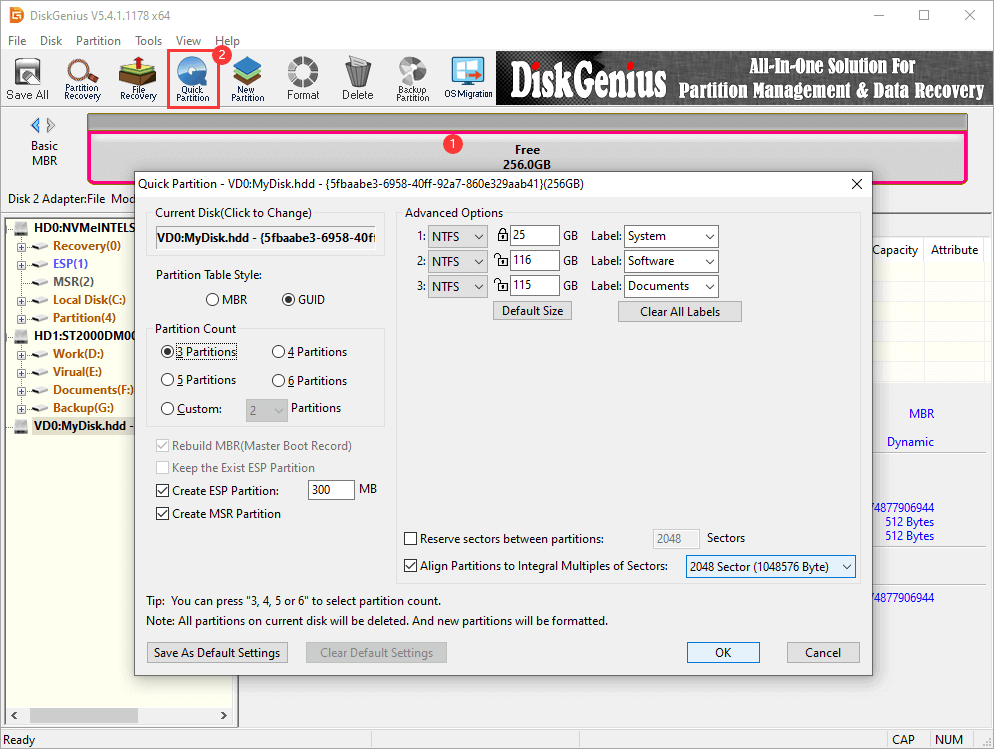Select the MBR partition table style
Viewport: 994px width, 749px height.
(x=212, y=300)
